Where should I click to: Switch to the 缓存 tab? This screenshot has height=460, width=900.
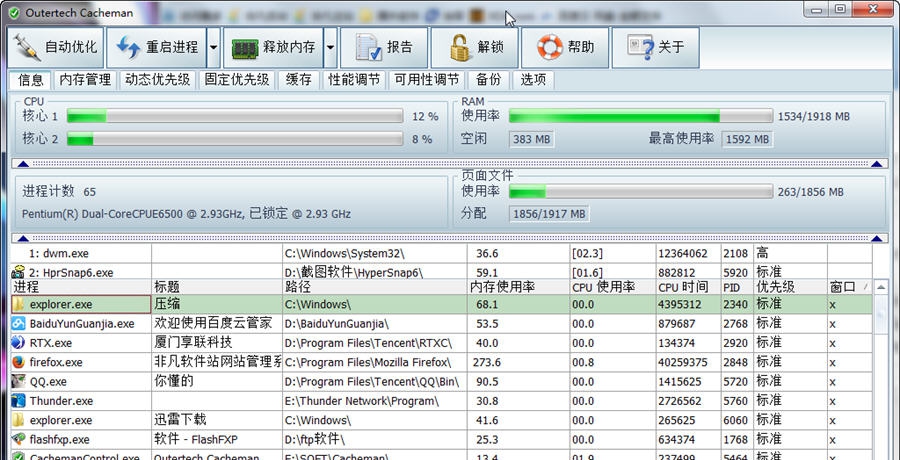[298, 80]
